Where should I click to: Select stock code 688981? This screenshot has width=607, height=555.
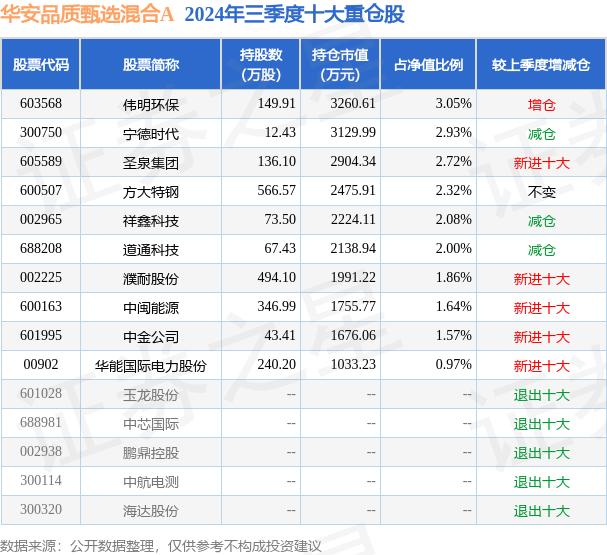pyautogui.click(x=41, y=423)
